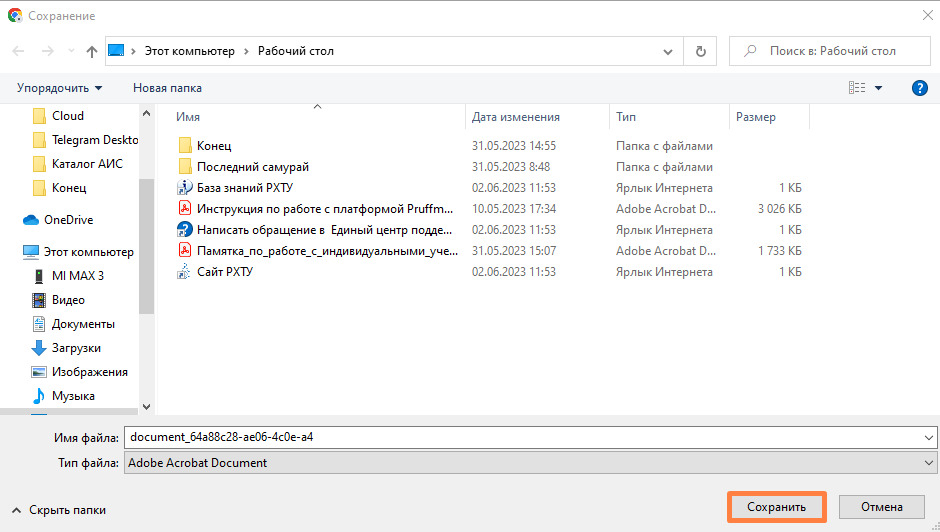Open the Упорядочить dropdown menu
This screenshot has height=532, width=940.
coord(59,88)
